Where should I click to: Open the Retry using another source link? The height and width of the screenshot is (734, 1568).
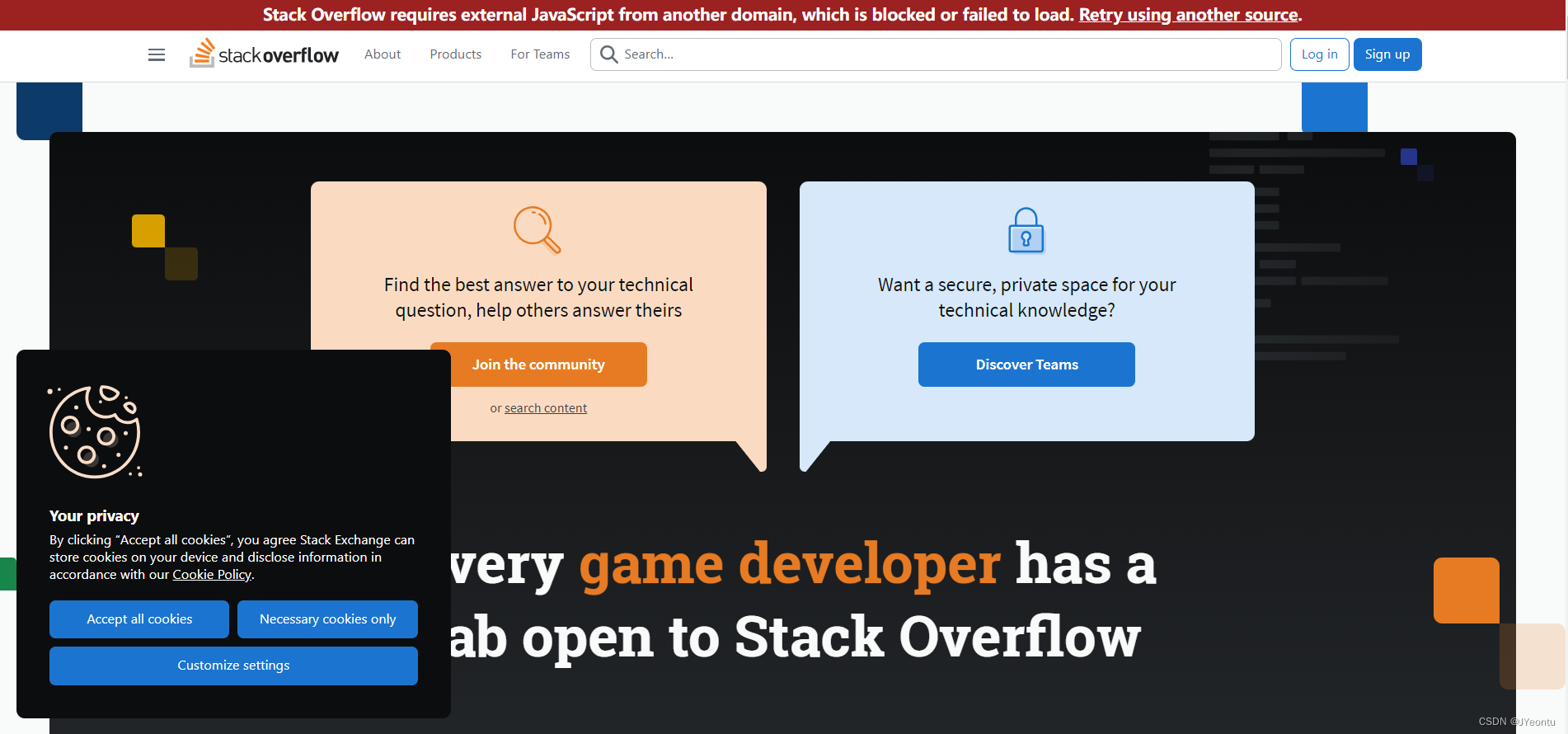click(1188, 15)
